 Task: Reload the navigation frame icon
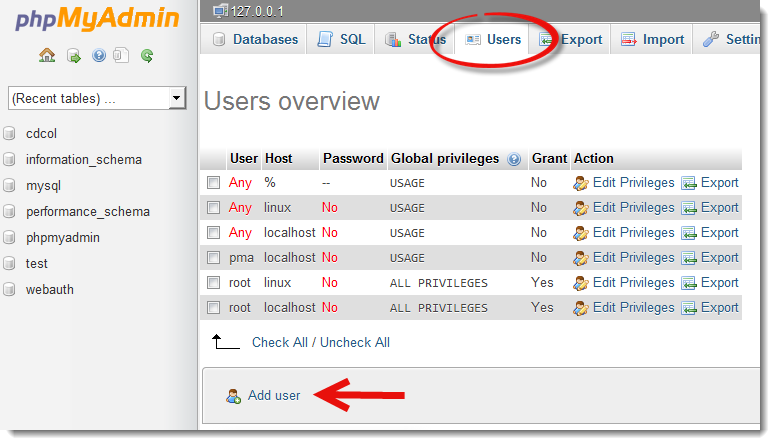click(x=147, y=55)
